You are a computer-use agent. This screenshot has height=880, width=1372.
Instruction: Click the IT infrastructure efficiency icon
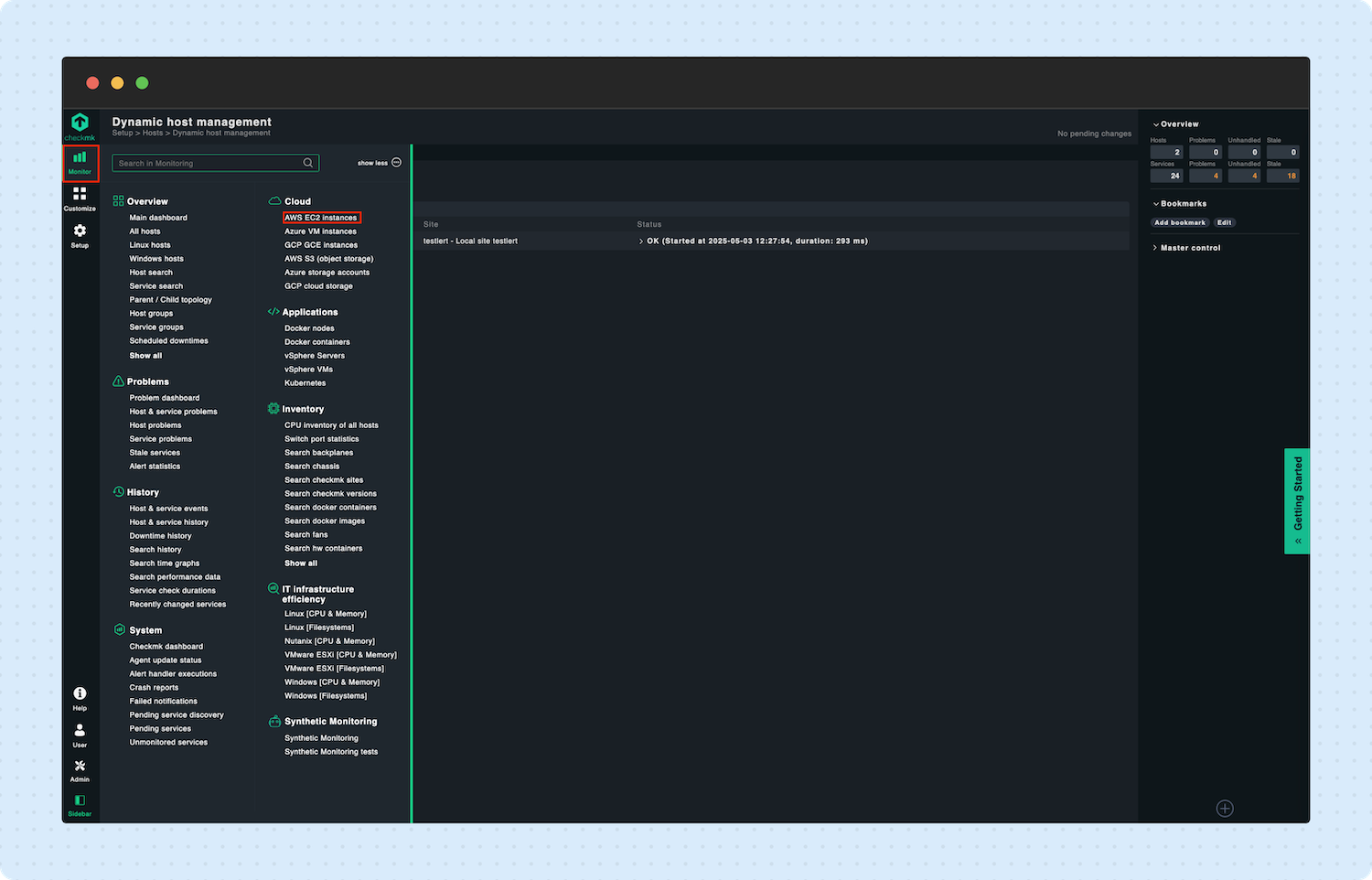(273, 589)
